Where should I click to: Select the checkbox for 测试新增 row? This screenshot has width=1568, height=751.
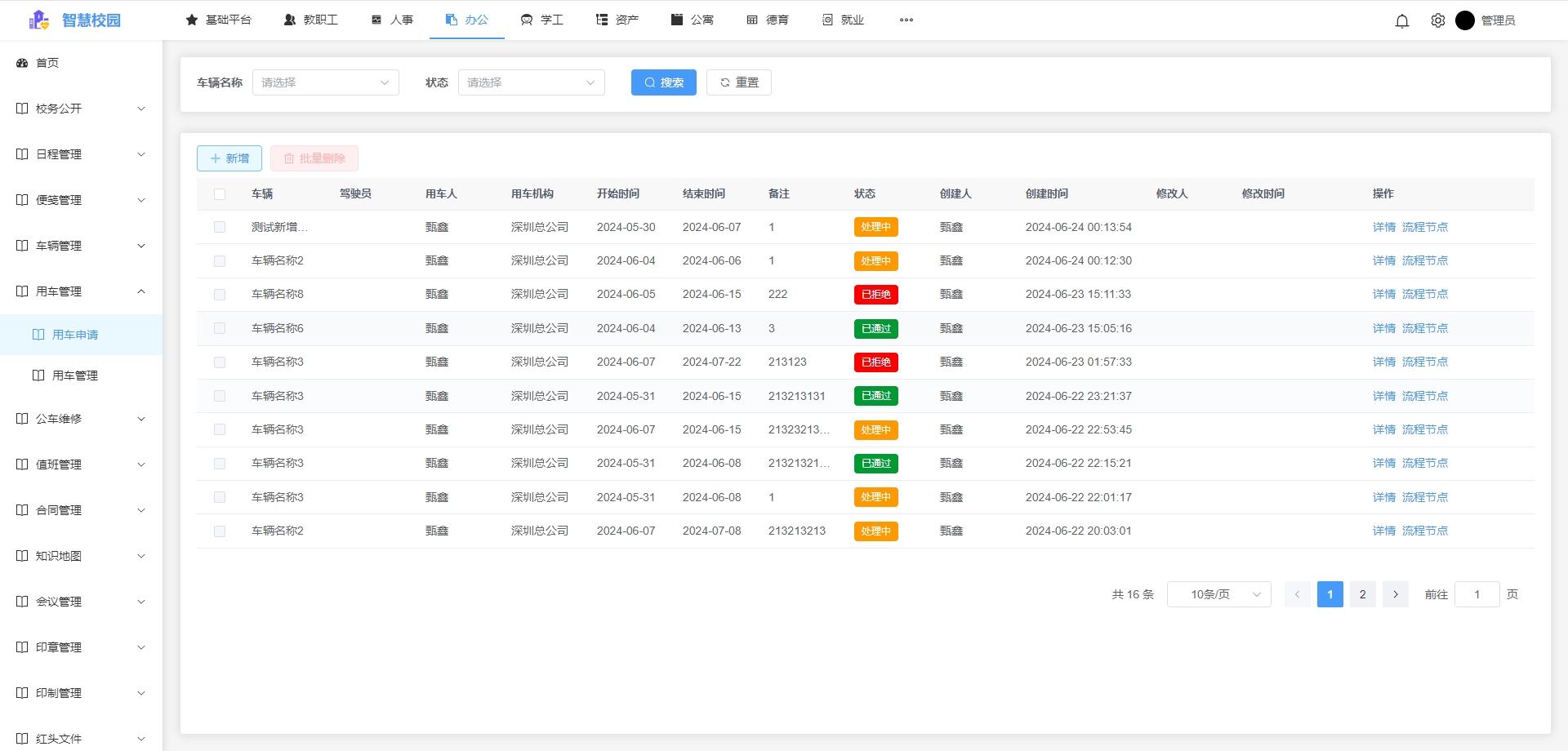coord(220,227)
